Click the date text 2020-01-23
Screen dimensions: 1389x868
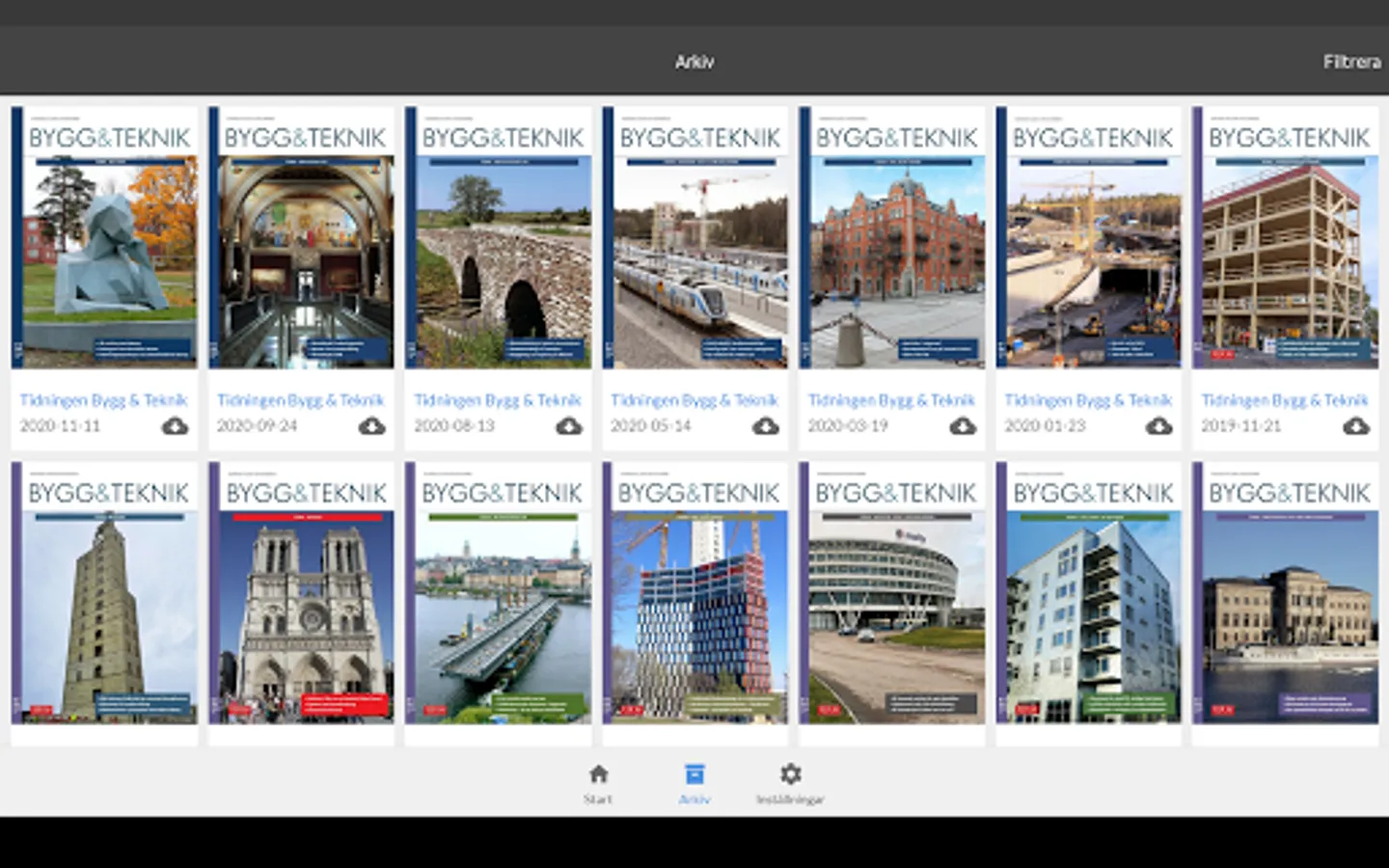click(x=1045, y=426)
